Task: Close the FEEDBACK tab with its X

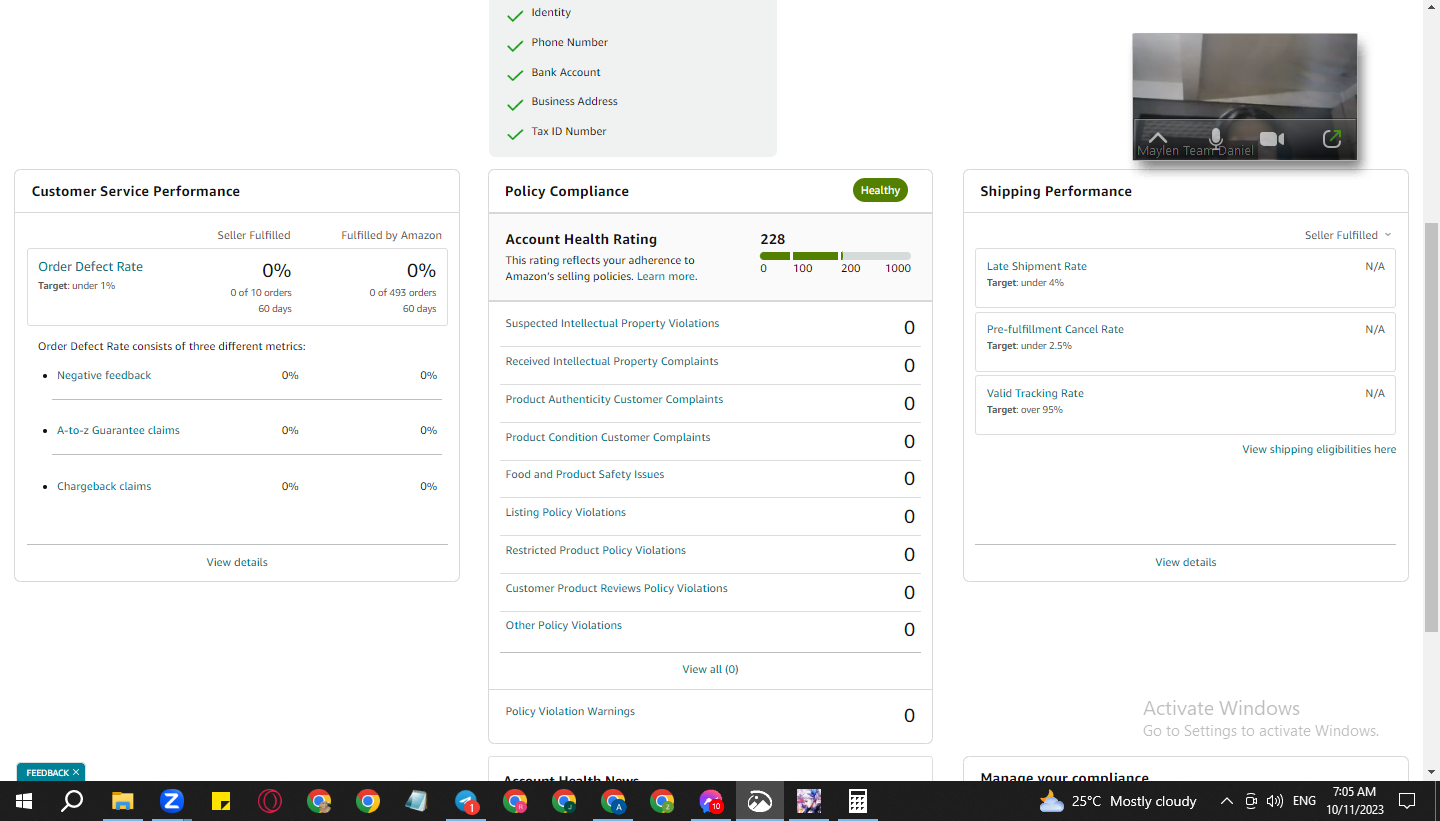Action: [x=76, y=773]
